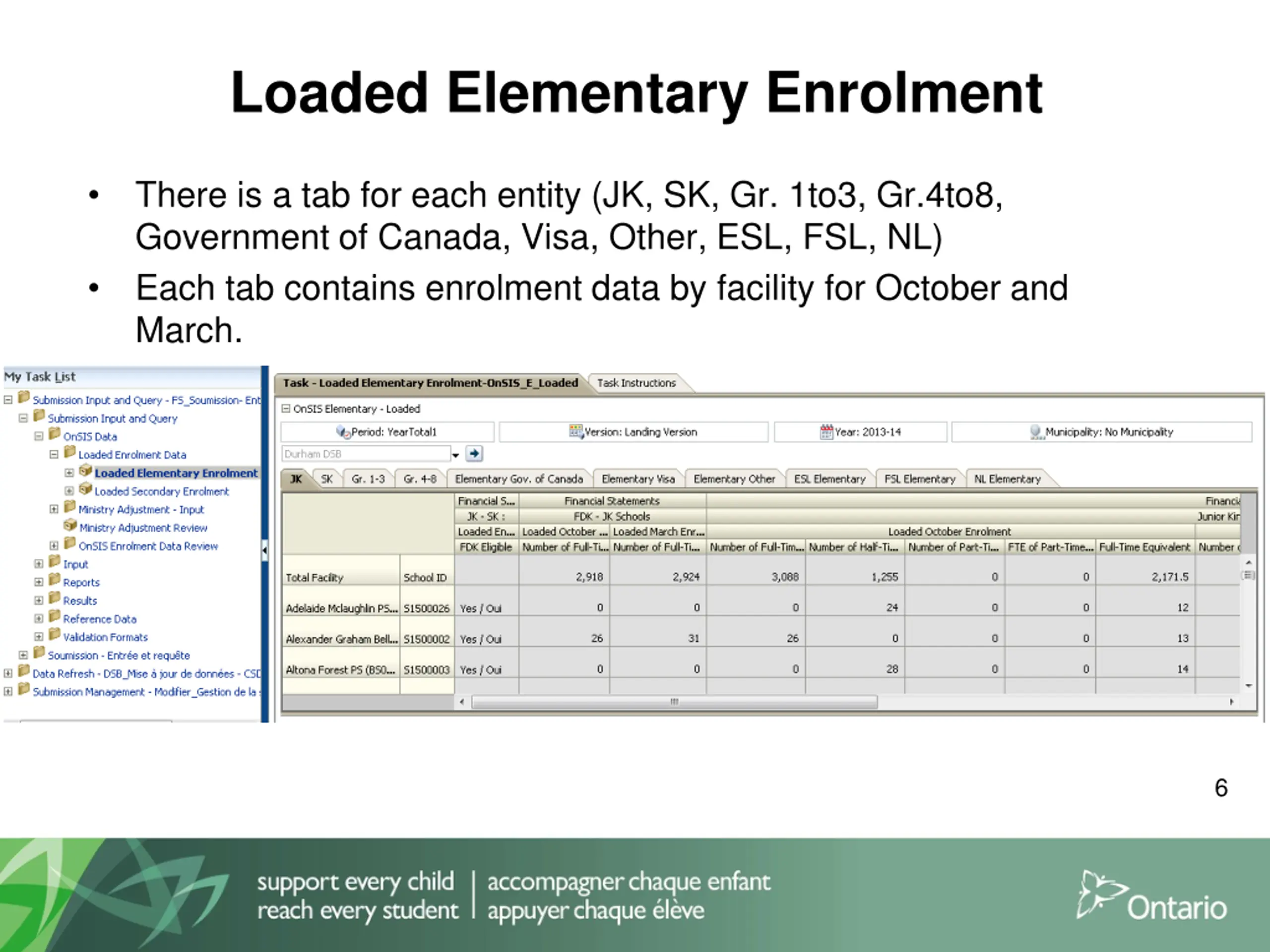Open the Elementary Other tab
Screen dimensions: 1270x952
(734, 478)
